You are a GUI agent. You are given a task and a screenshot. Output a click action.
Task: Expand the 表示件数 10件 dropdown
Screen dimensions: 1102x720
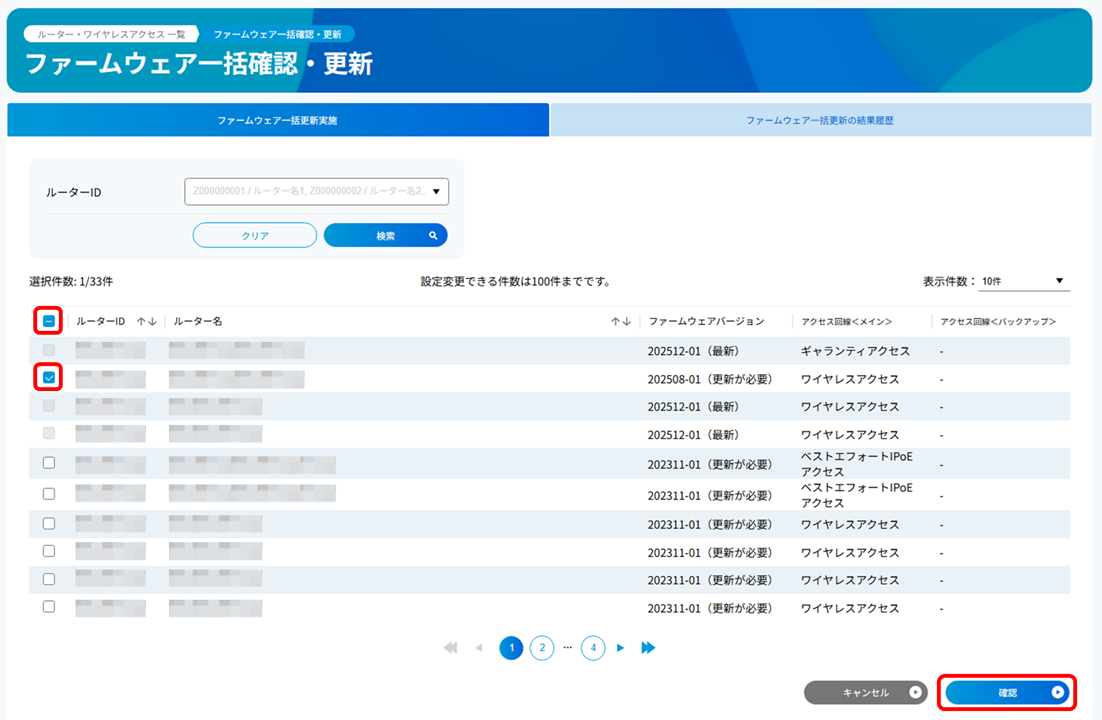[1024, 281]
